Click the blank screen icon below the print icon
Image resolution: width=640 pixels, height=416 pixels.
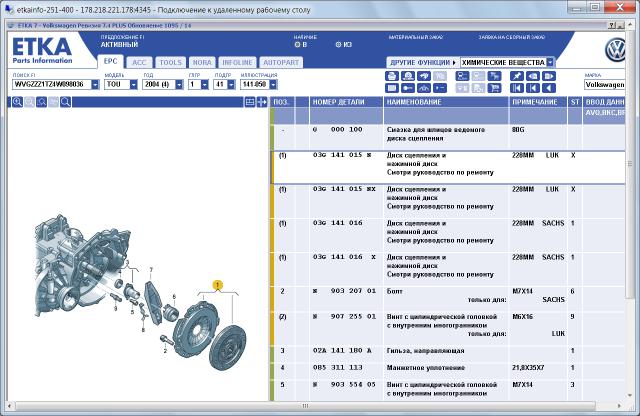[391, 88]
